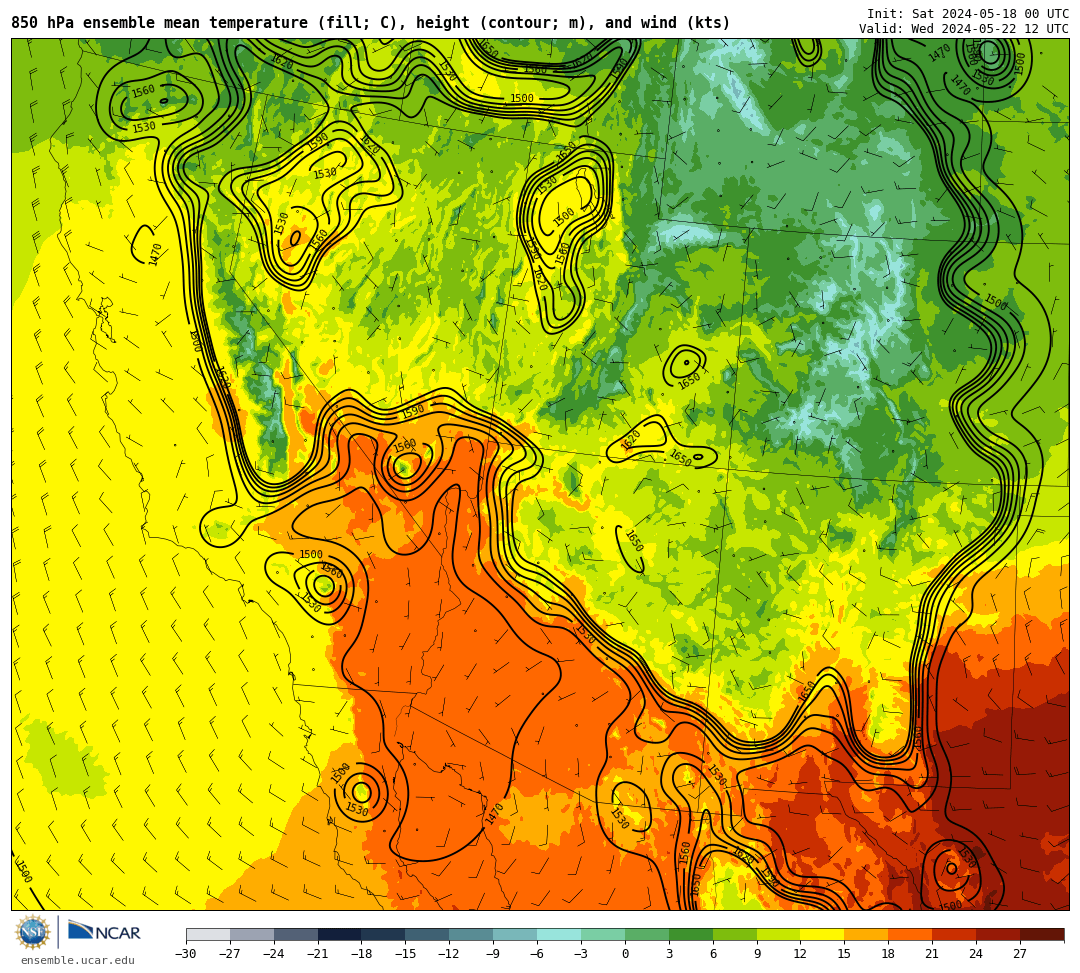Open the ensemble.ucar.edu link
1080x973 pixels.
tap(78, 960)
